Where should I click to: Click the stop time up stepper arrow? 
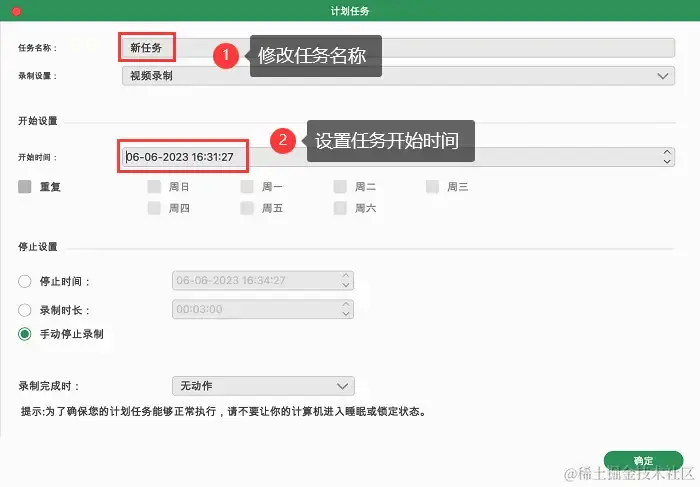pyautogui.click(x=346, y=276)
